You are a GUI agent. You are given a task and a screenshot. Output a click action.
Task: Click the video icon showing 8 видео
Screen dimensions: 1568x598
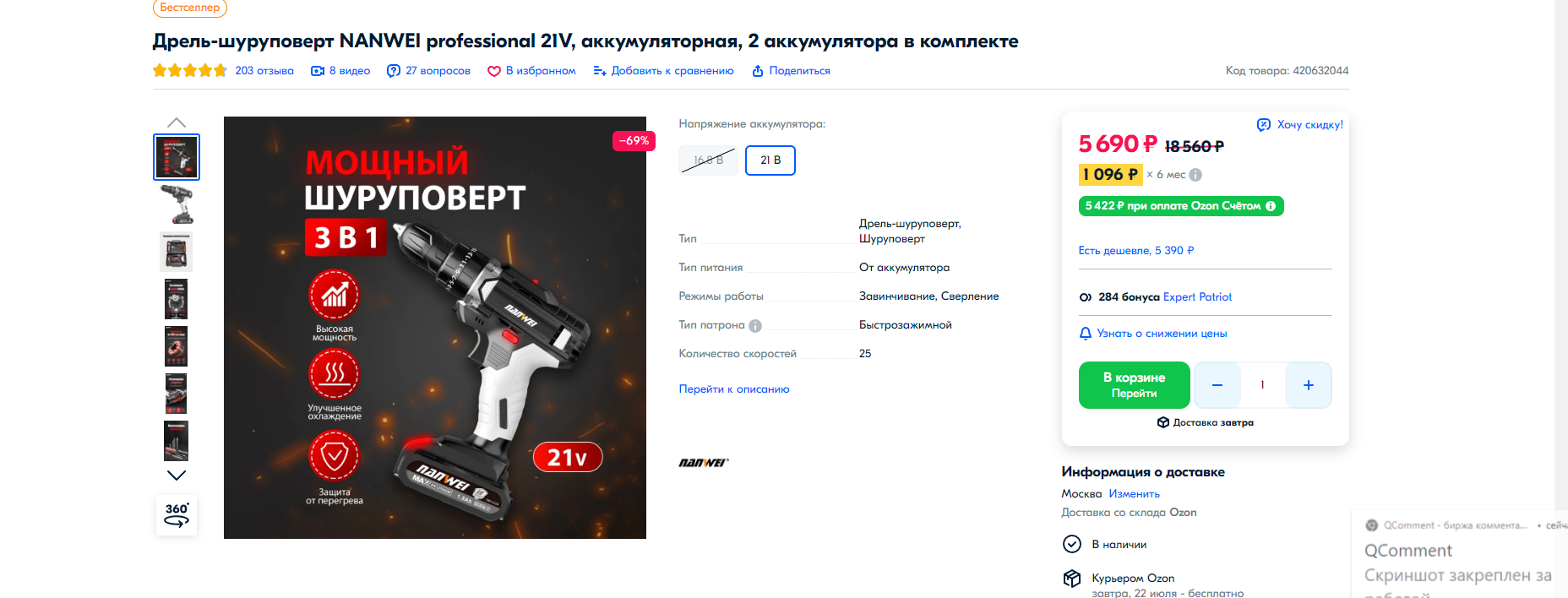coord(318,71)
